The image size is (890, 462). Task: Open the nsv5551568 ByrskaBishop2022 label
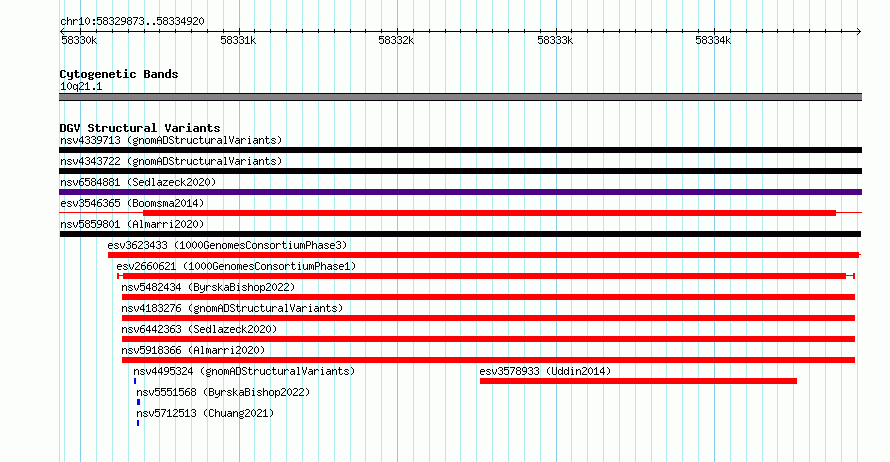point(223,392)
